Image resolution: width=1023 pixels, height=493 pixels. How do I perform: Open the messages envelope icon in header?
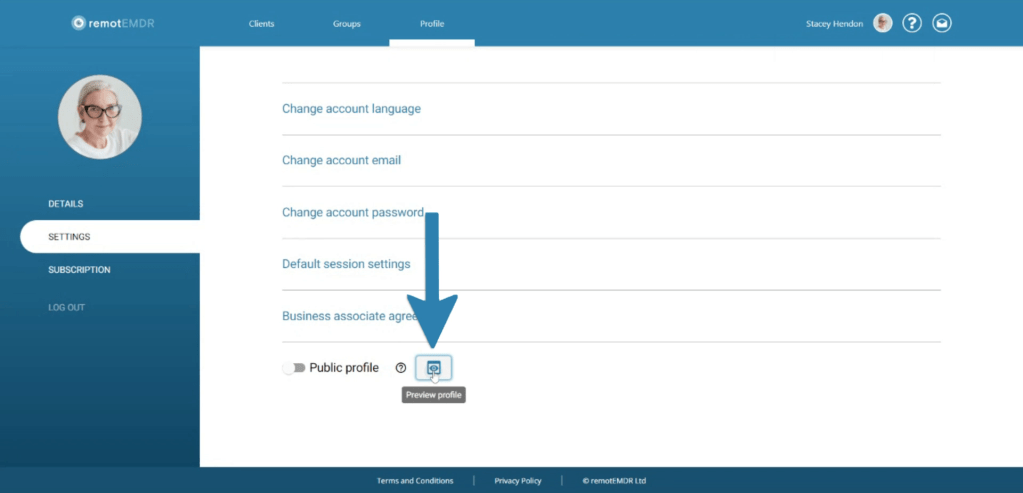941,23
